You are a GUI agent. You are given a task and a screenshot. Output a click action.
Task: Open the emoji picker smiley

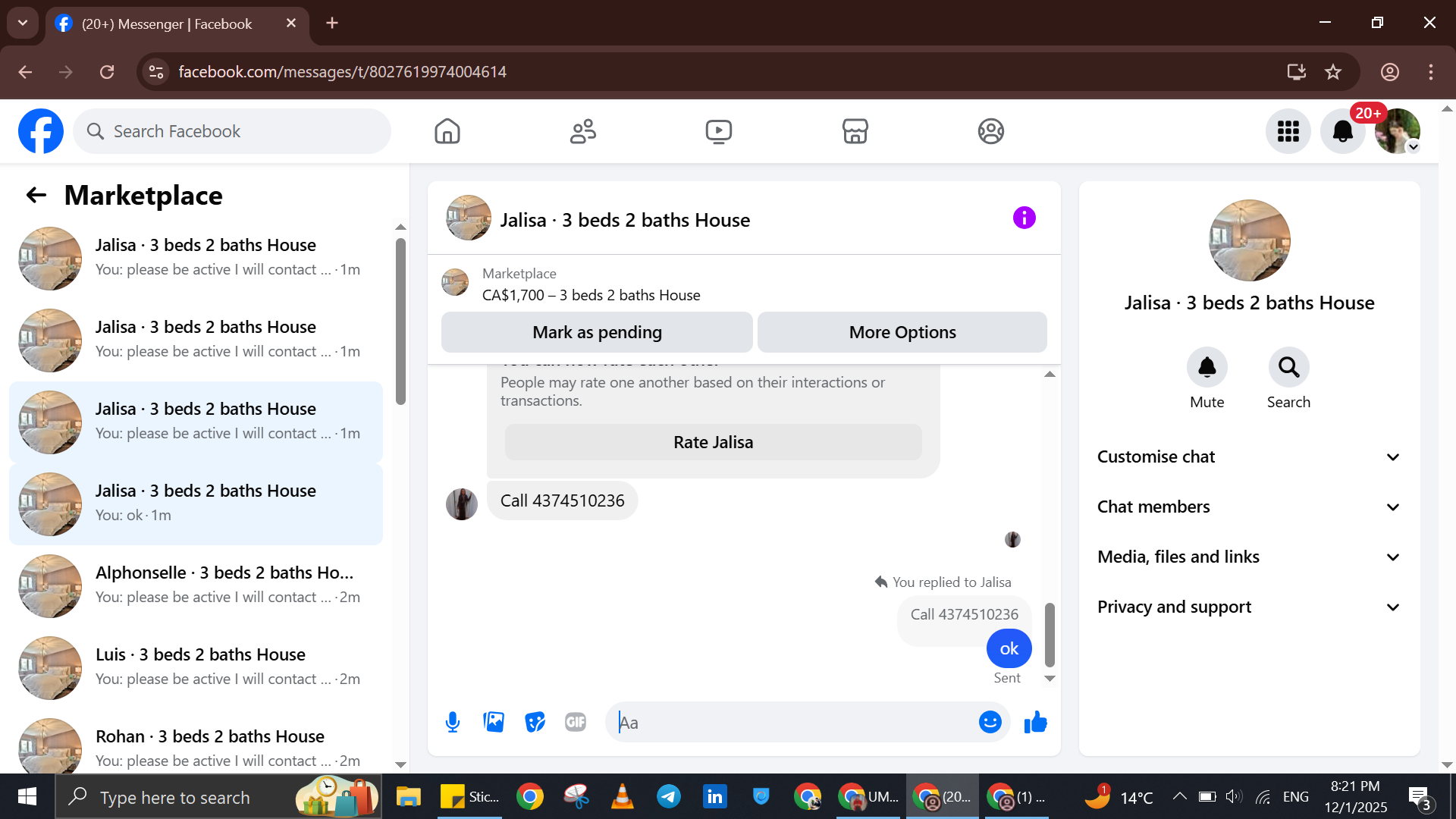(x=990, y=723)
